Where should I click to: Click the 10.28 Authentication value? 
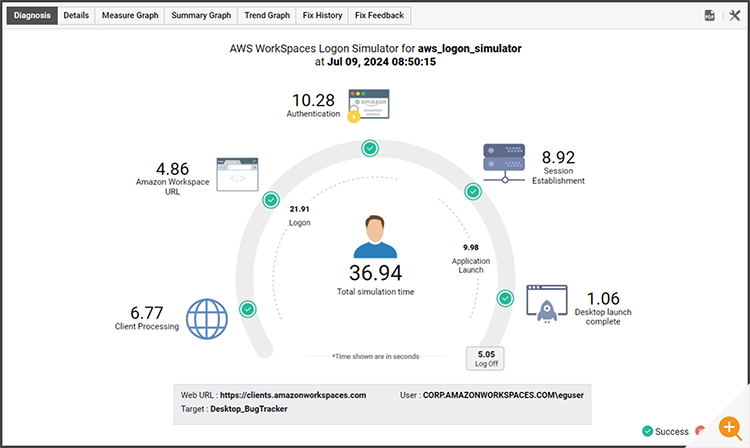pos(313,100)
